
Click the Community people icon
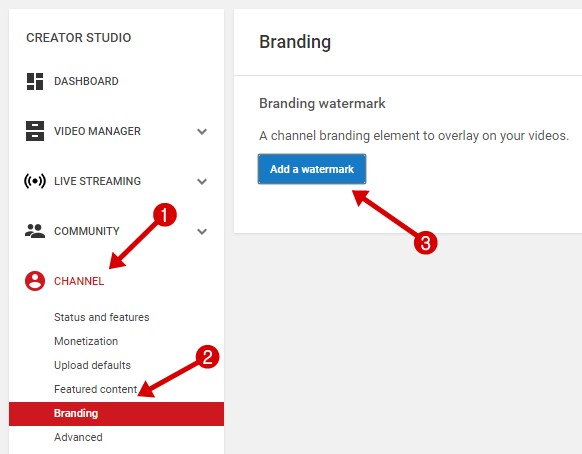pyautogui.click(x=35, y=231)
